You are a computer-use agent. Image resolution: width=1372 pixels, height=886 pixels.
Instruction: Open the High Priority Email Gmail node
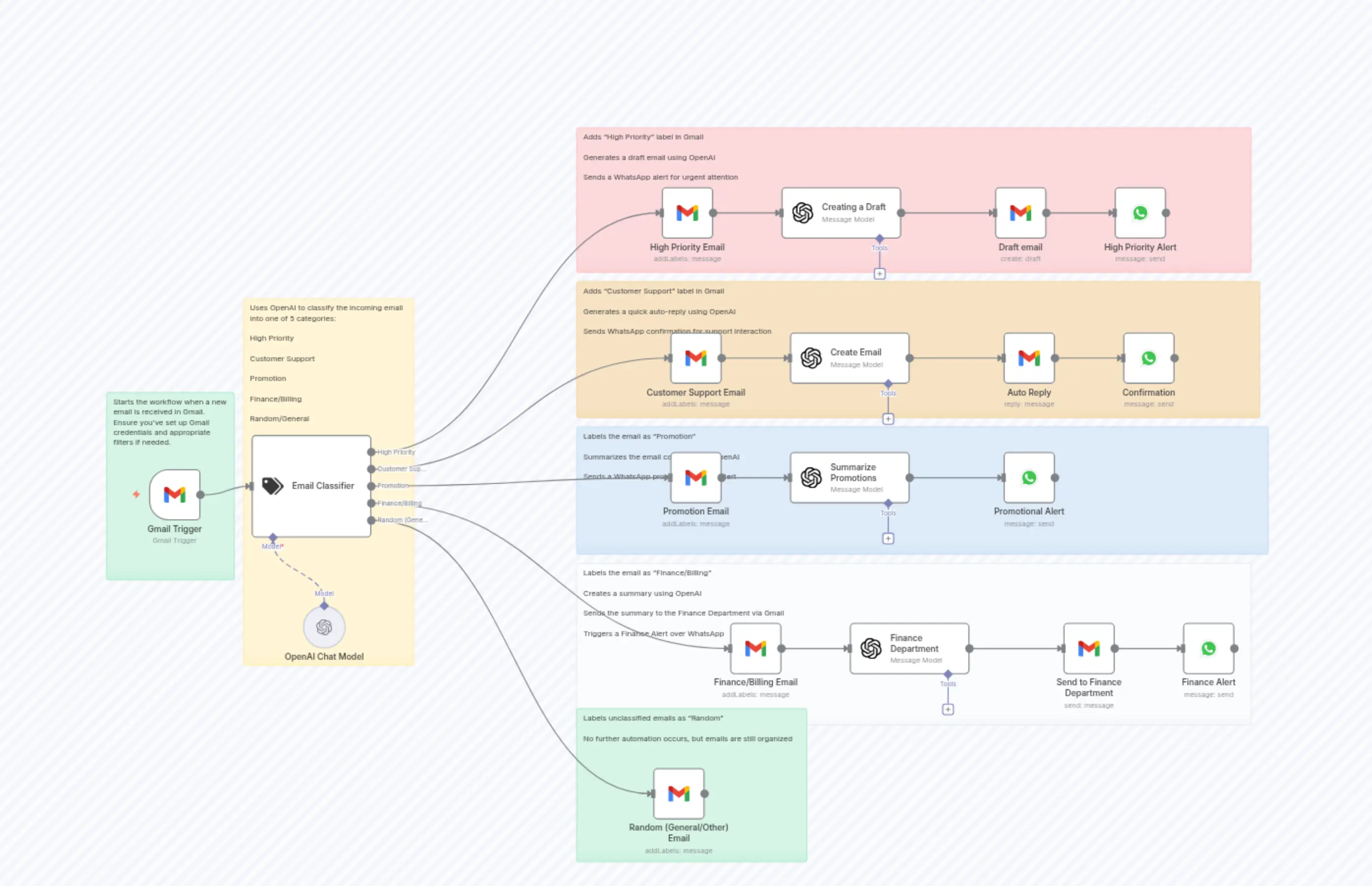pos(687,213)
